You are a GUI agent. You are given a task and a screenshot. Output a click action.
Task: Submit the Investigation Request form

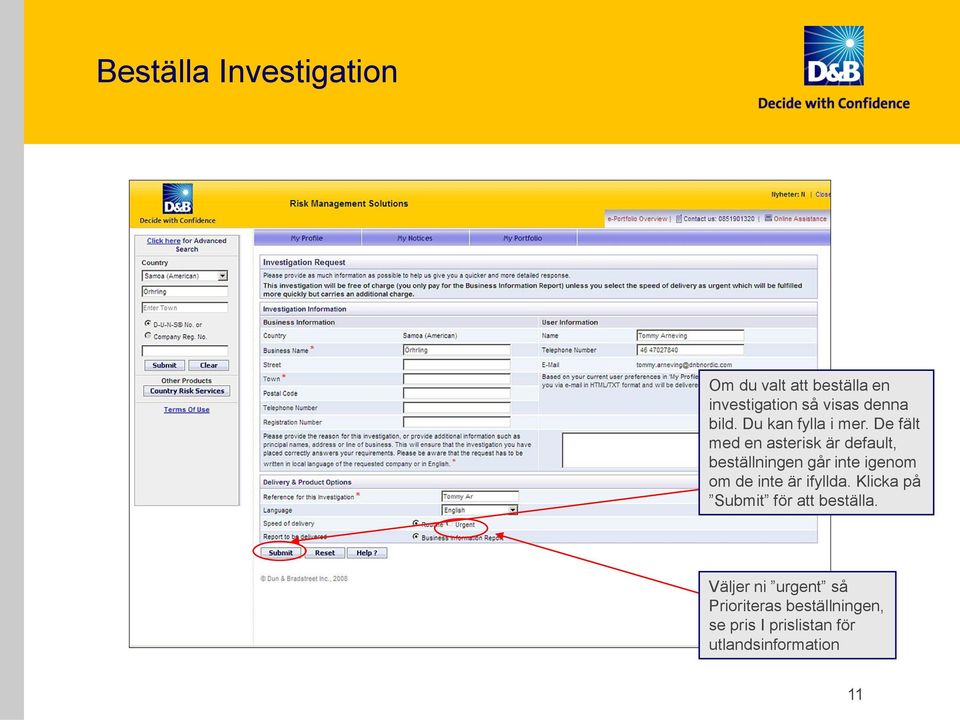tap(280, 553)
